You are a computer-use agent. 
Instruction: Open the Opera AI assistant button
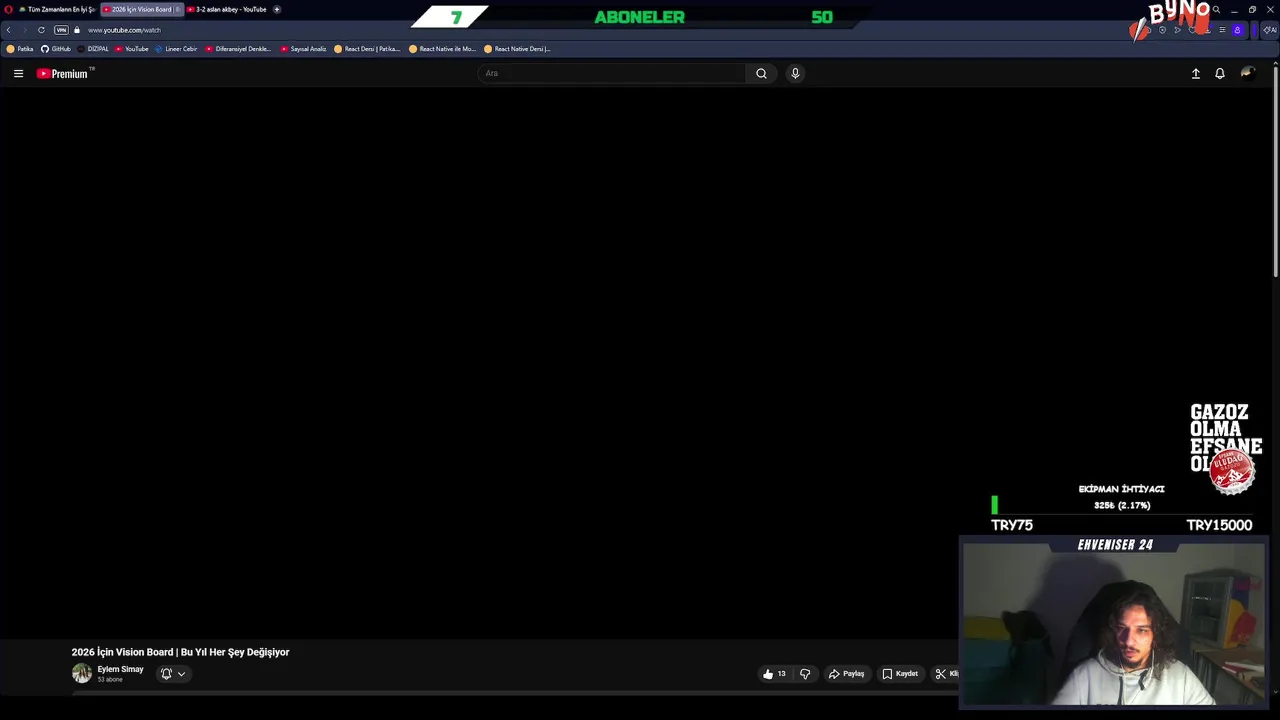[1270, 30]
